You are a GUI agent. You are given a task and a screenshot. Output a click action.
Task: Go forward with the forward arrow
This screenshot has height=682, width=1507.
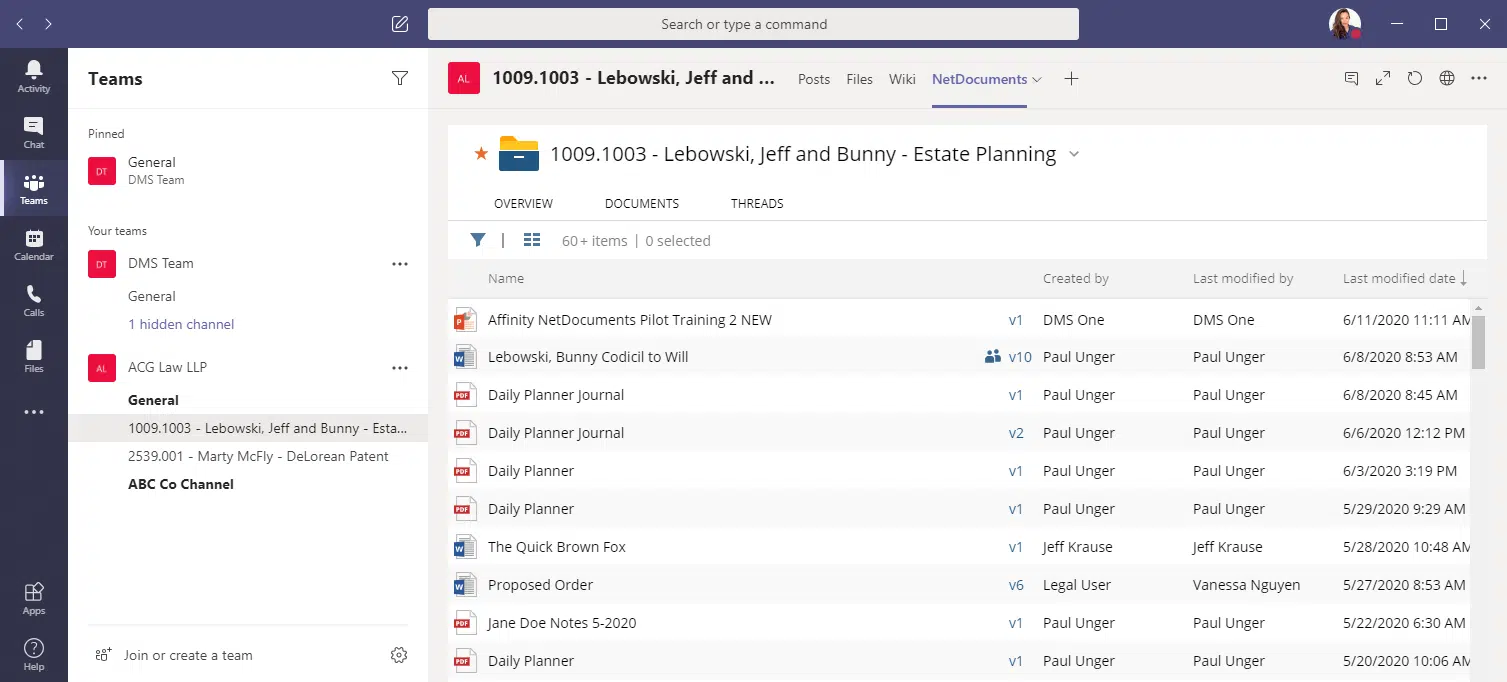click(49, 24)
